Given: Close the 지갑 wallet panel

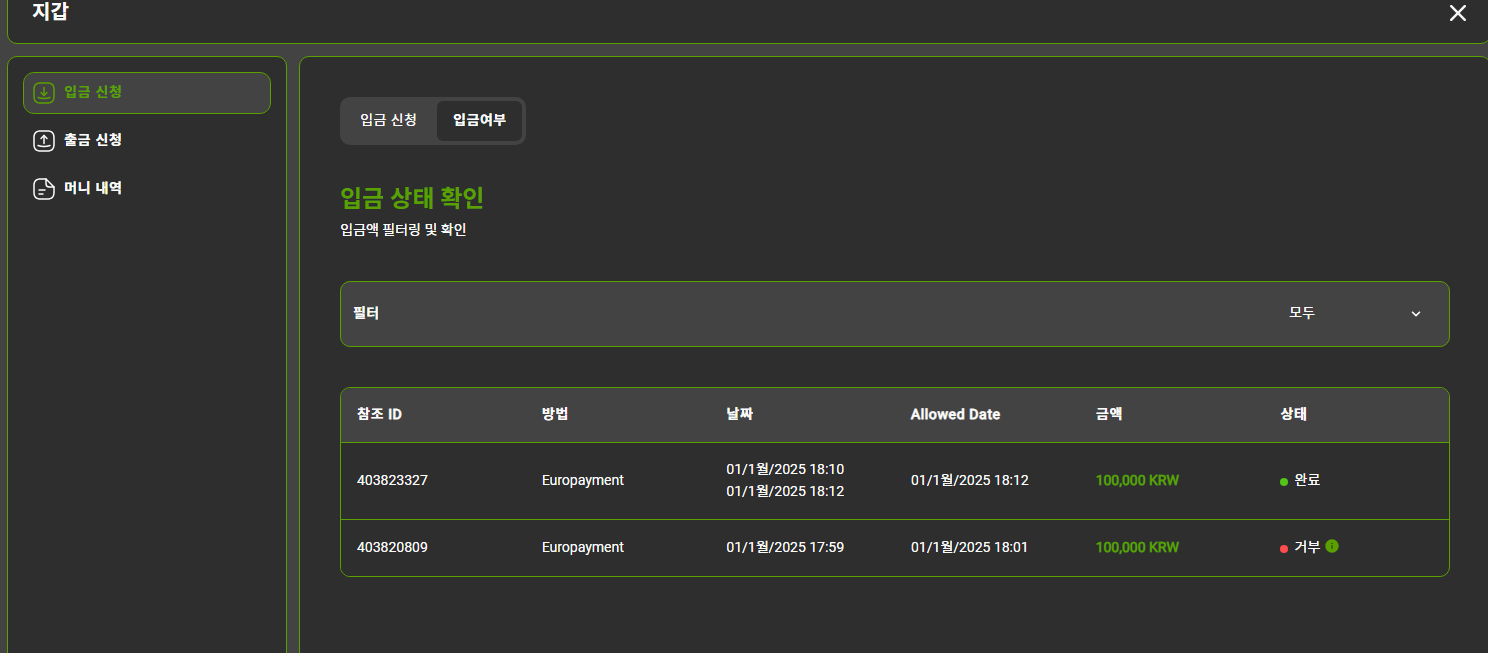Looking at the screenshot, I should pyautogui.click(x=1458, y=13).
